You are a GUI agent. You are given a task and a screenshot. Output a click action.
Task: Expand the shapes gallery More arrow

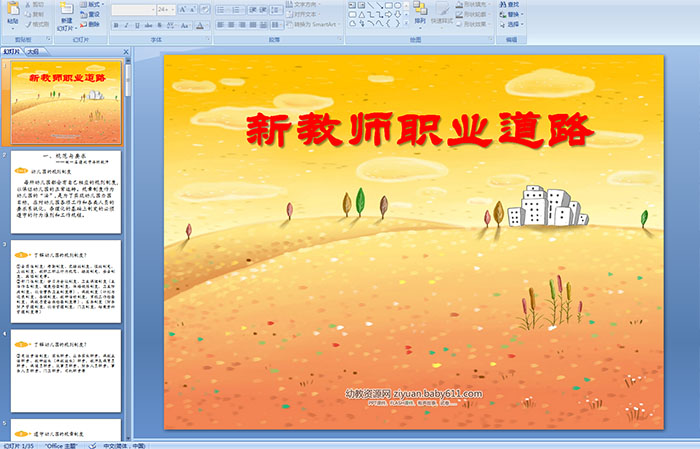pos(406,23)
